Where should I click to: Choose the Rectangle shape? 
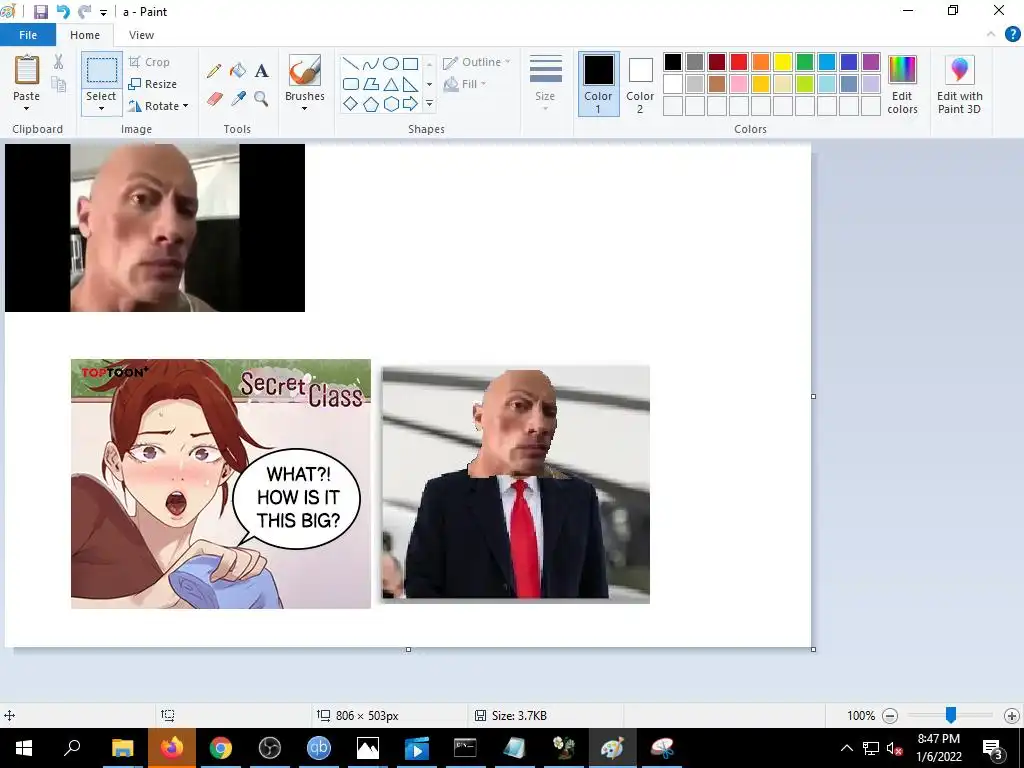(410, 63)
